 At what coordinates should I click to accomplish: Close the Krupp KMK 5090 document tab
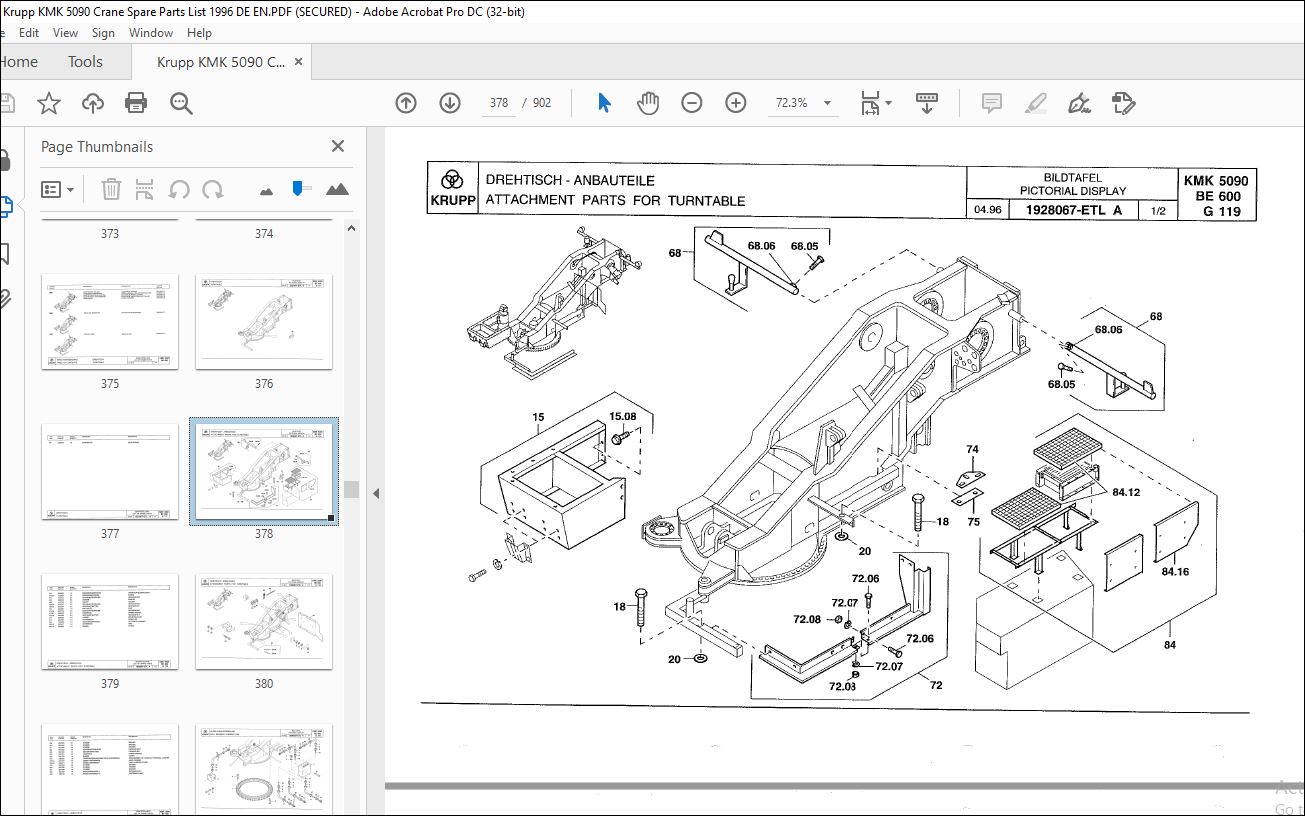[x=297, y=62]
